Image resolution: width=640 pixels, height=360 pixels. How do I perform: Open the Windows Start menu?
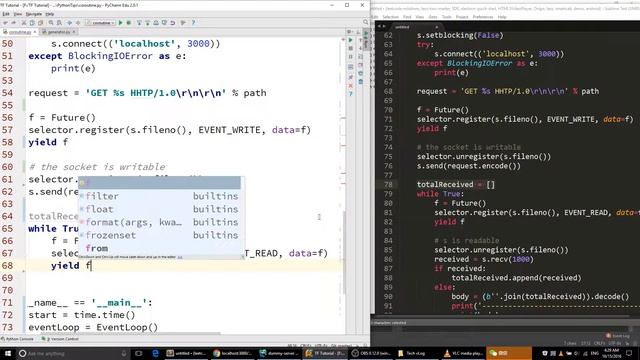(x=8, y=353)
